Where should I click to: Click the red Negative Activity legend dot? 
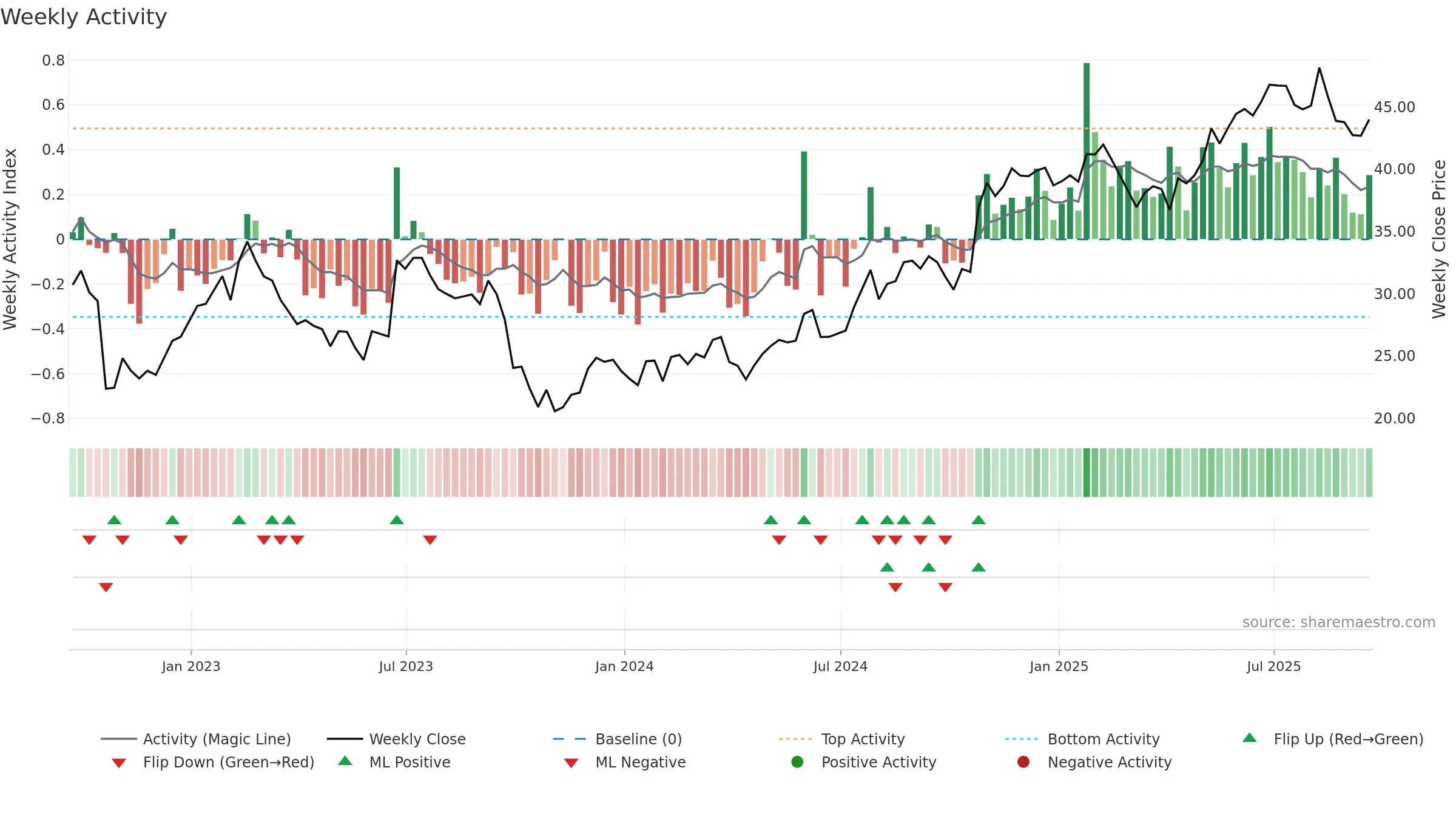pyautogui.click(x=1023, y=762)
